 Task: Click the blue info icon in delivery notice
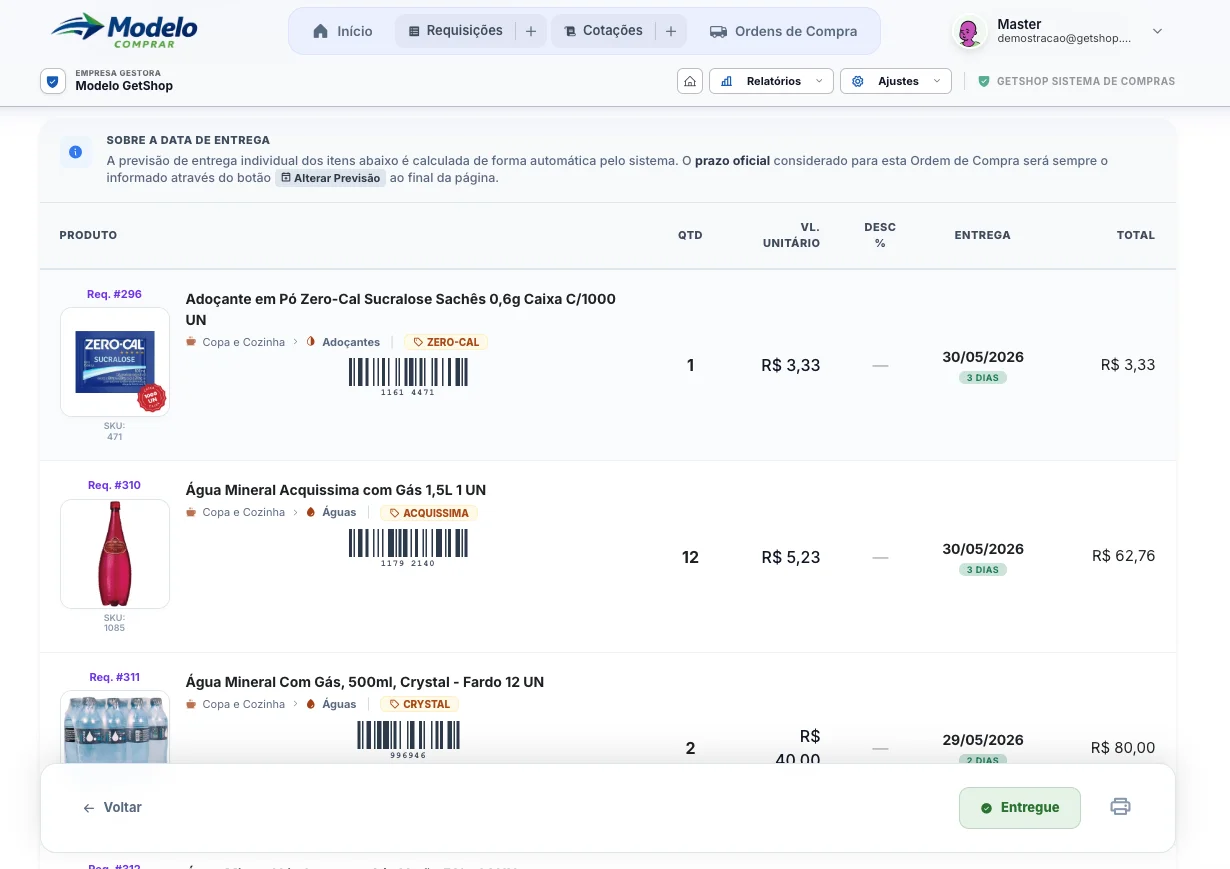click(x=75, y=152)
